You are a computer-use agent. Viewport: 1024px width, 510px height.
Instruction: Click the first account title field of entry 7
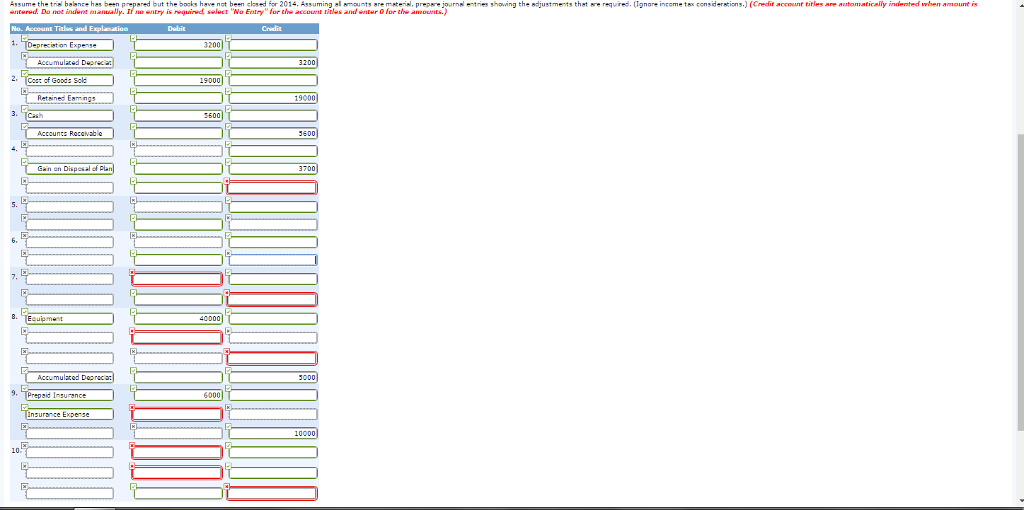(70, 279)
